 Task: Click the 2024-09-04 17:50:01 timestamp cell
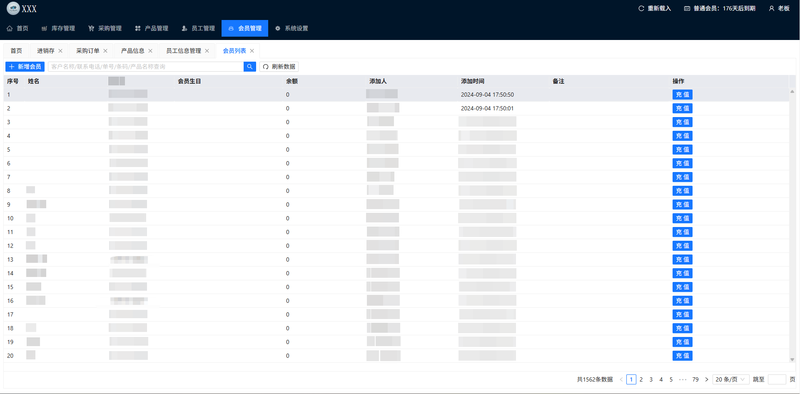(487, 108)
